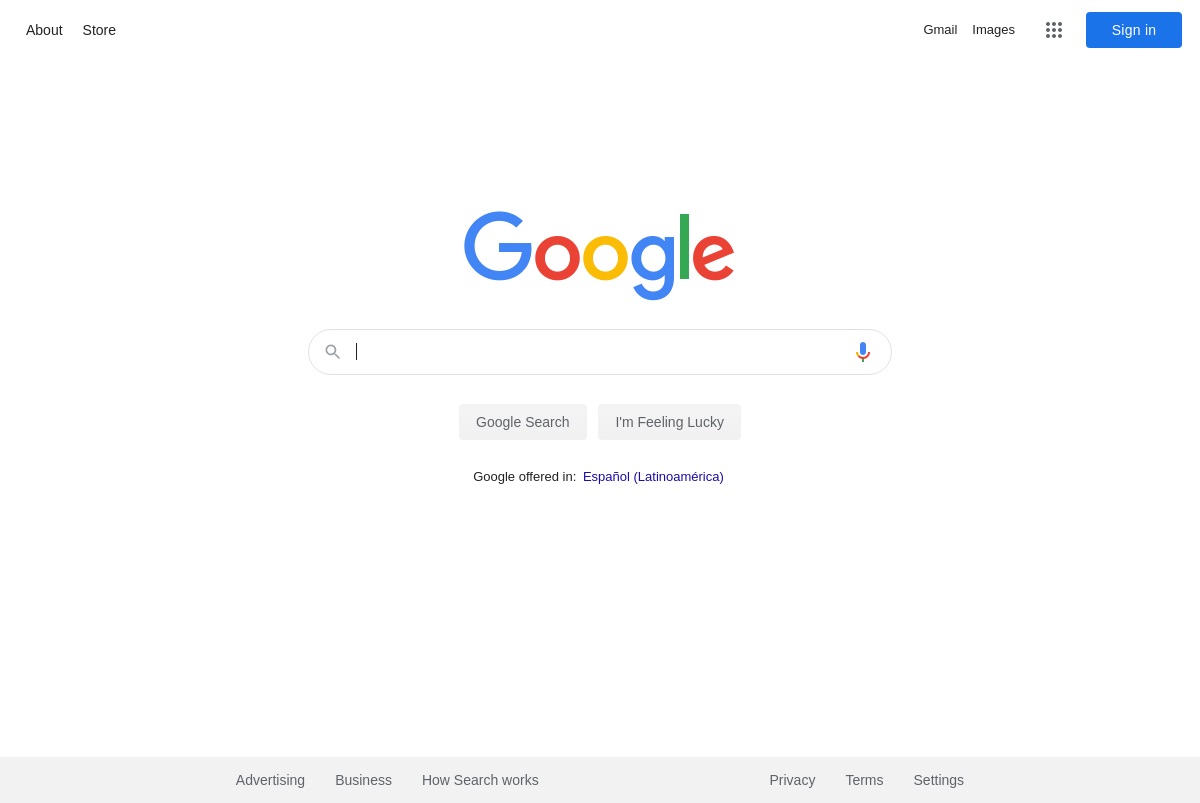Image resolution: width=1200 pixels, height=803 pixels.
Task: Click the magnifying glass search icon
Action: pos(333,352)
